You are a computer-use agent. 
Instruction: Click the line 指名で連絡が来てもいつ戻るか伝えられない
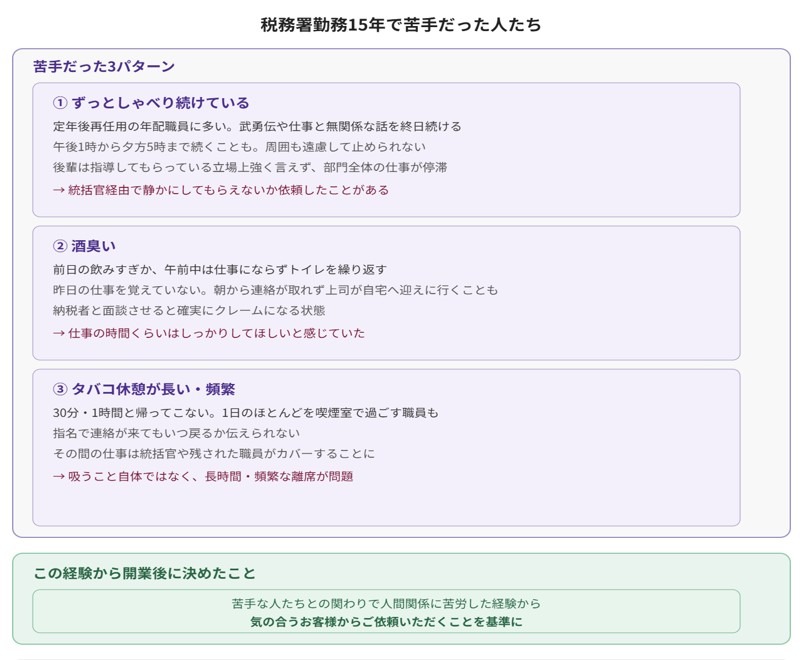(176, 433)
